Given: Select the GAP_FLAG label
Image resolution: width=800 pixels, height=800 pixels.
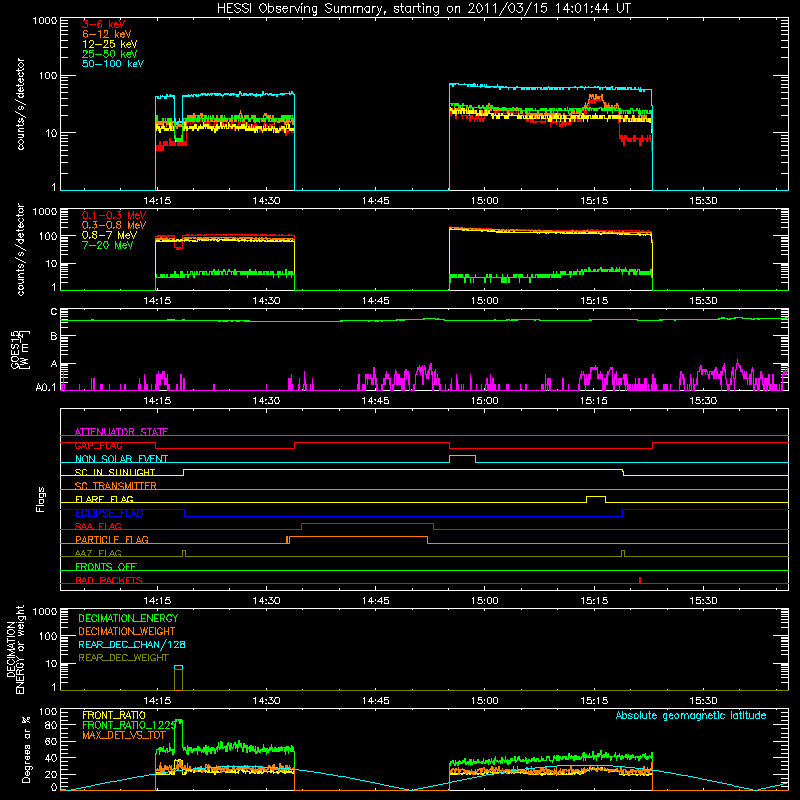Looking at the screenshot, I should pyautogui.click(x=98, y=445).
